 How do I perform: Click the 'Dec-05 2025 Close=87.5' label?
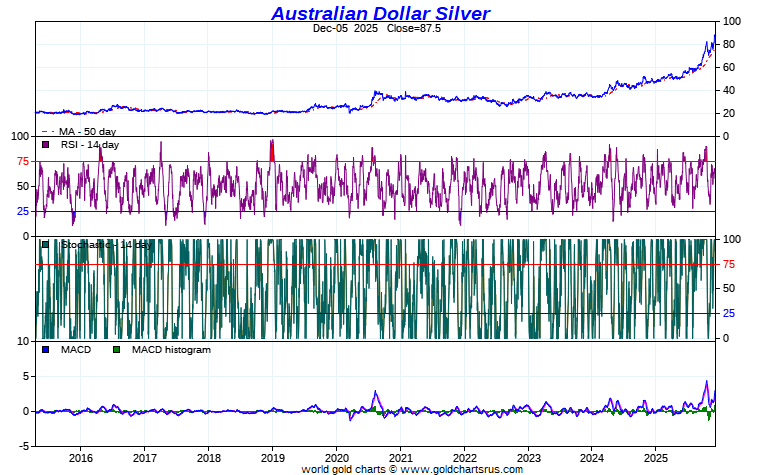[377, 29]
